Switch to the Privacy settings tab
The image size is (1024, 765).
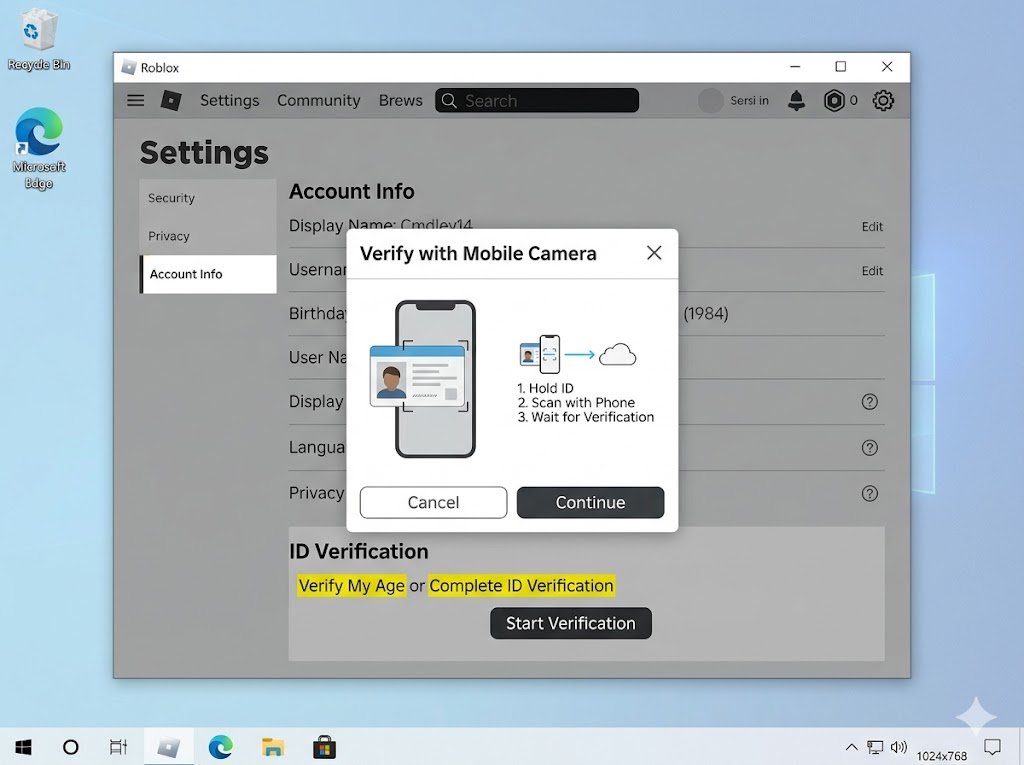tap(208, 236)
